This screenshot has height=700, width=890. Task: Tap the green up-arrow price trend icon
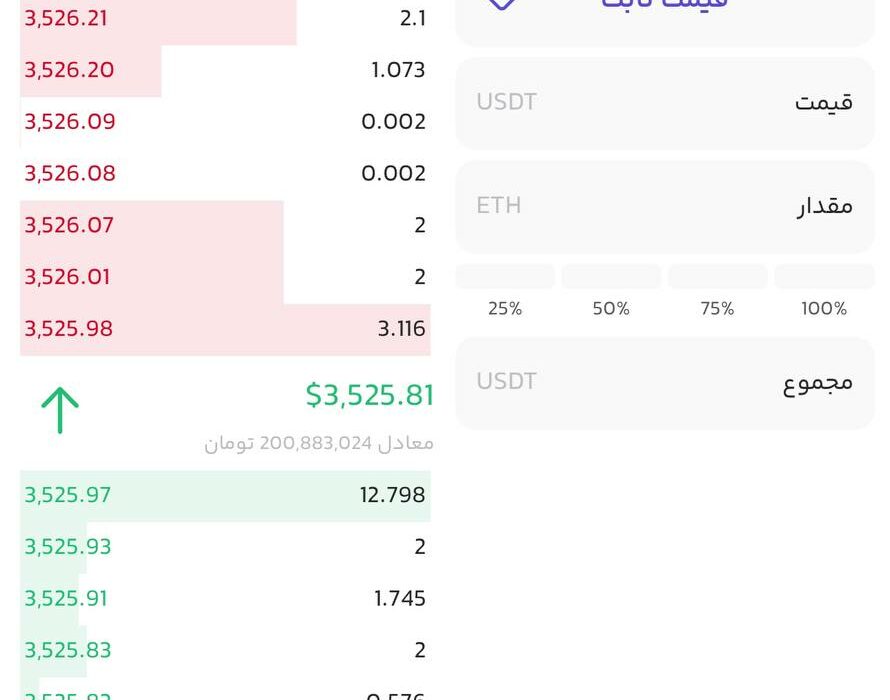click(60, 410)
